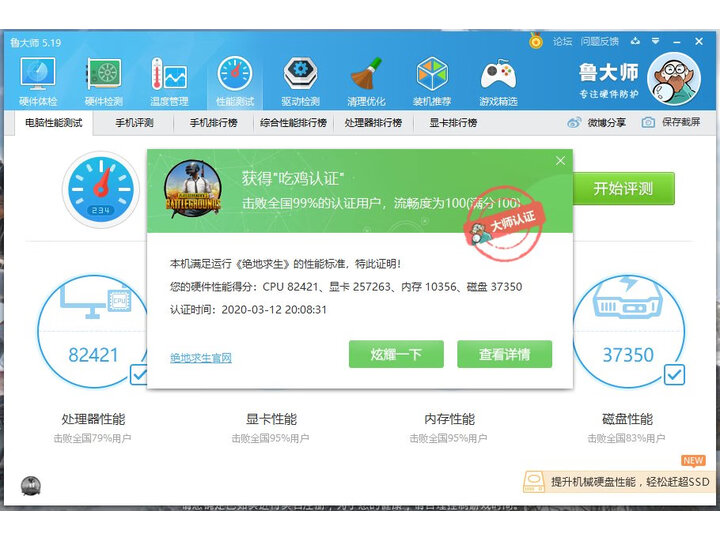Image resolution: width=720 pixels, height=540 pixels.
Task: Toggle the processor test checkbox
Action: (x=138, y=375)
